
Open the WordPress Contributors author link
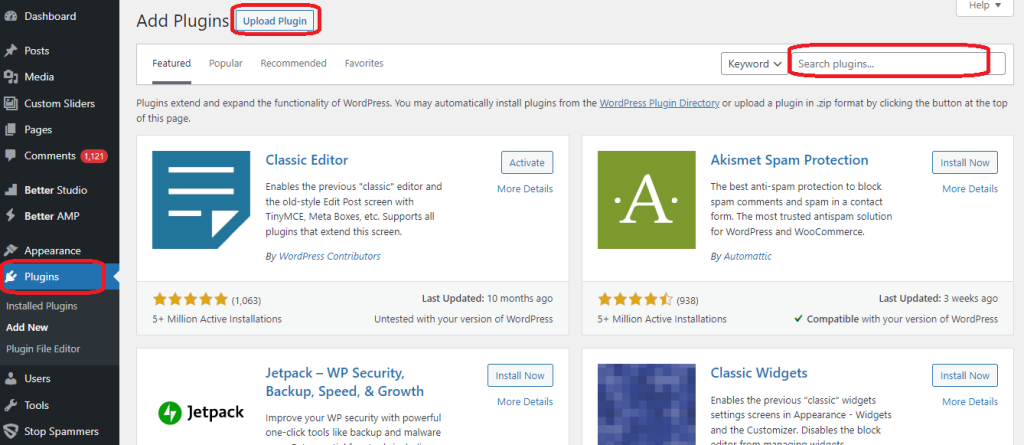click(x=330, y=257)
